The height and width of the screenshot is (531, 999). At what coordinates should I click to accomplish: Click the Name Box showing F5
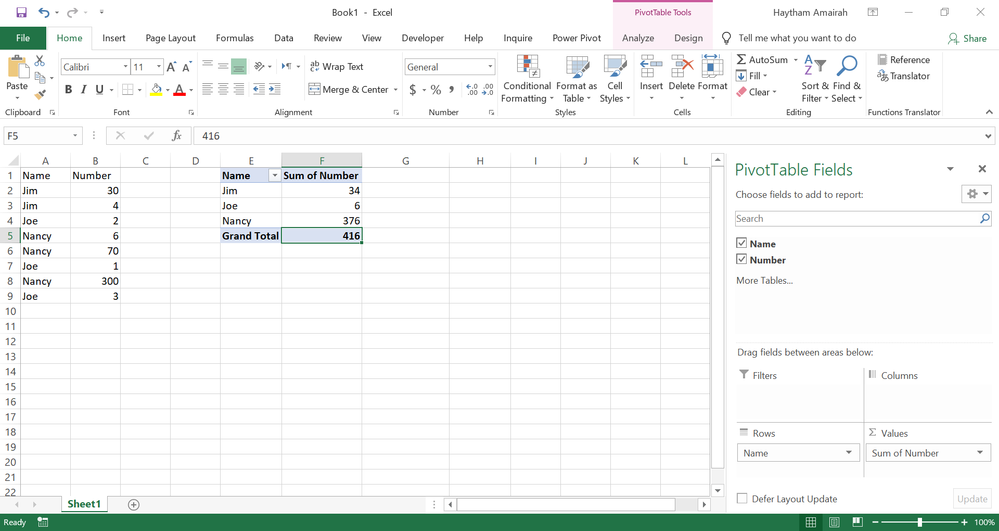coord(43,136)
